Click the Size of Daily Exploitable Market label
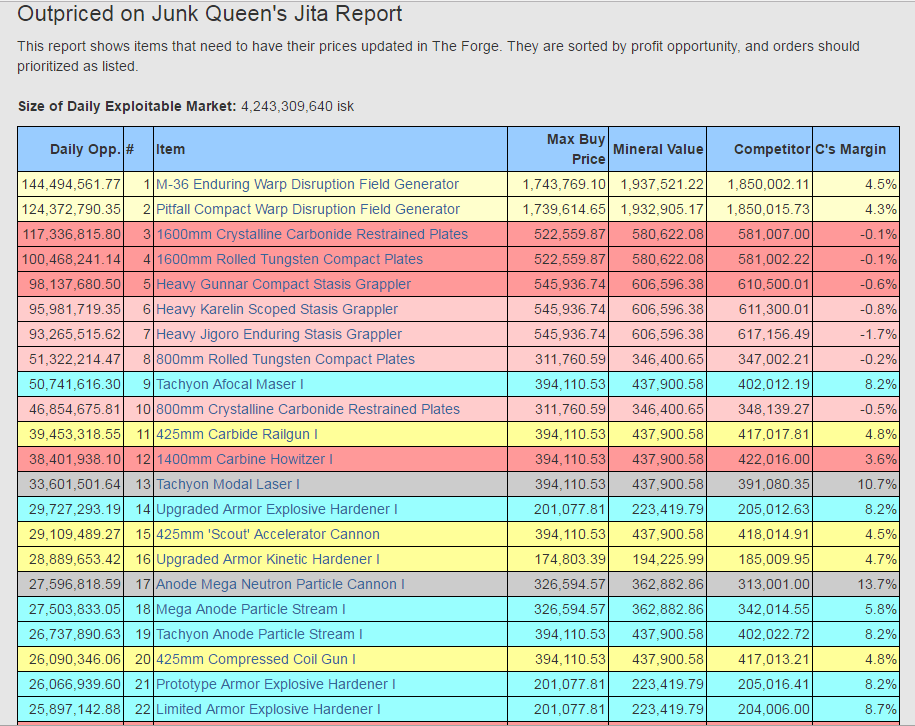Screen dimensions: 915x726 [127, 107]
